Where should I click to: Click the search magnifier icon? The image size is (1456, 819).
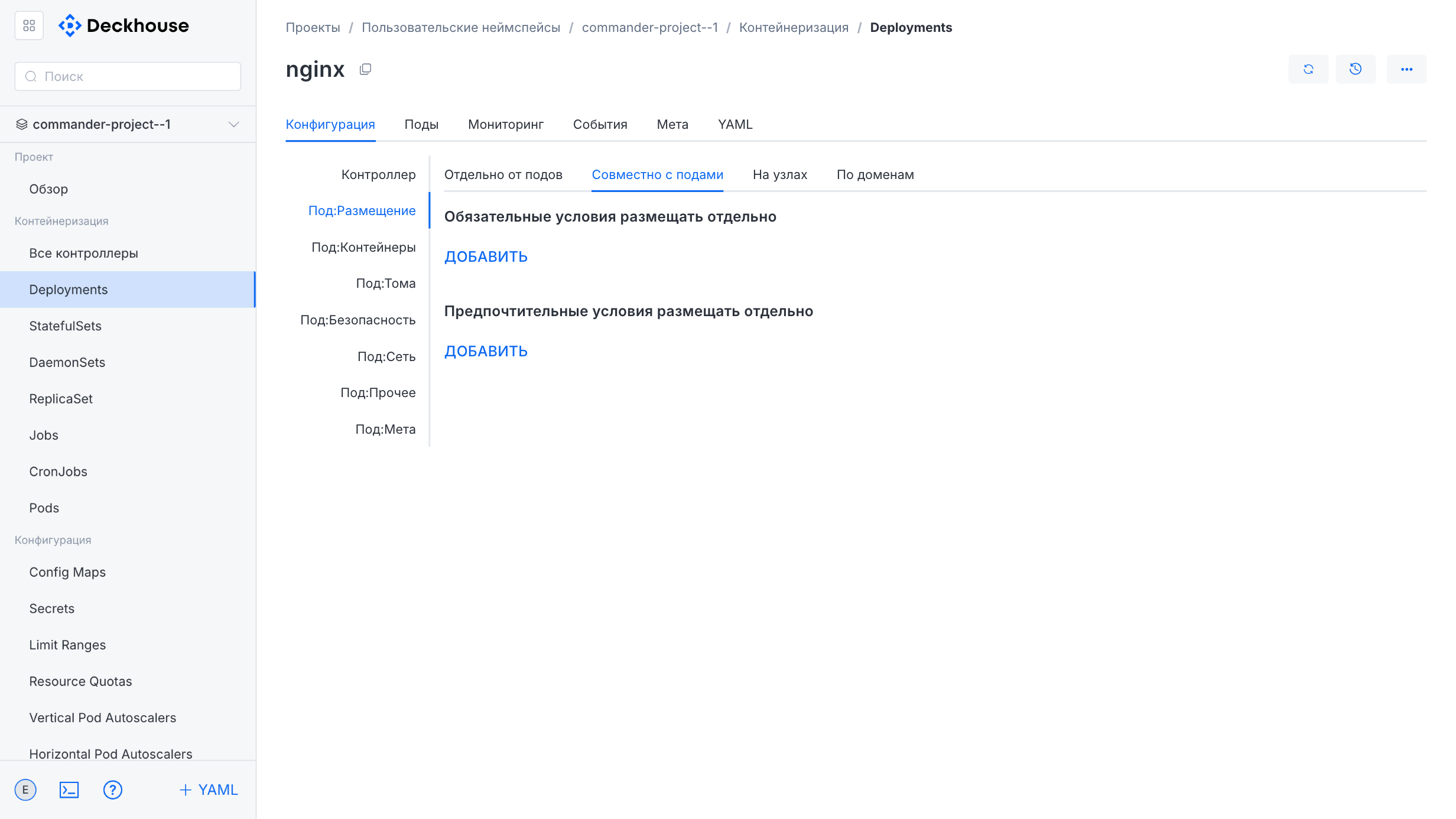click(x=31, y=76)
